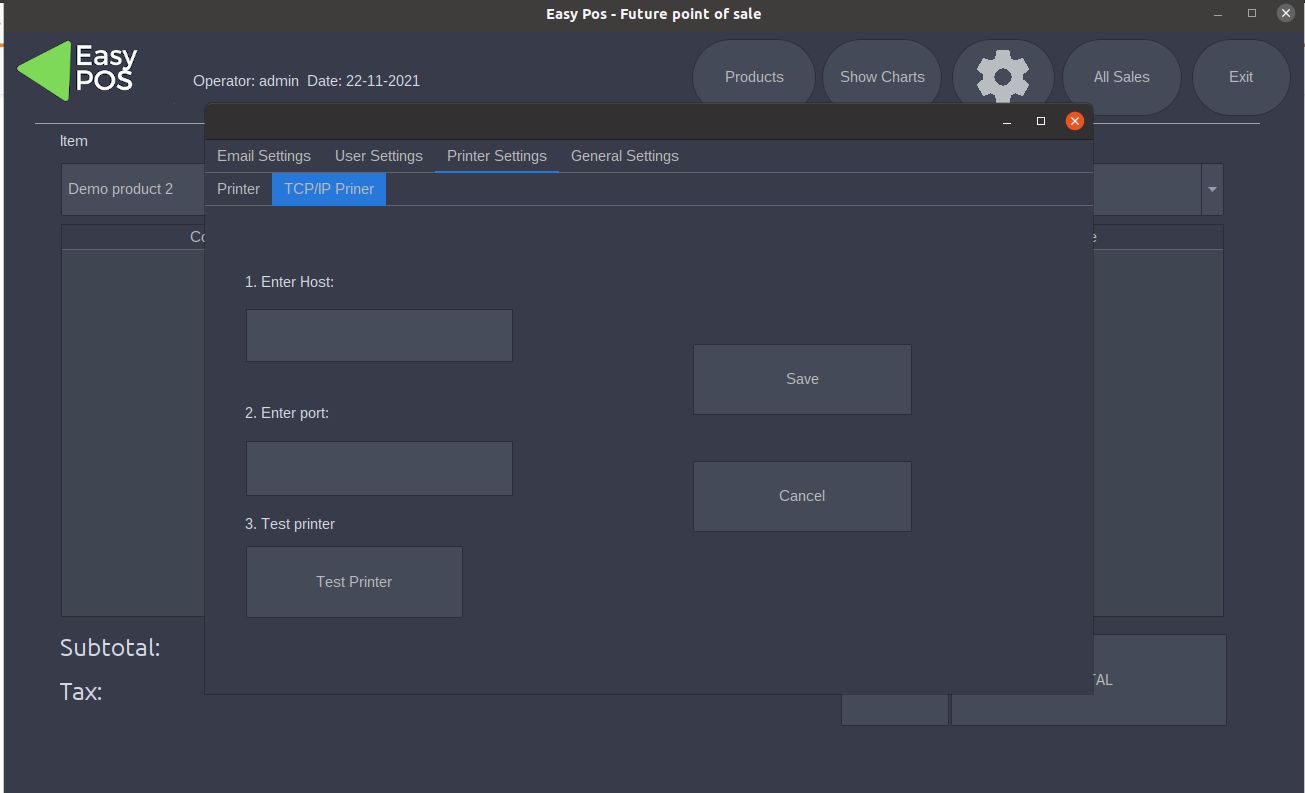Viewport: 1305px width, 793px height.
Task: Focus the Enter port text field
Action: [x=379, y=468]
